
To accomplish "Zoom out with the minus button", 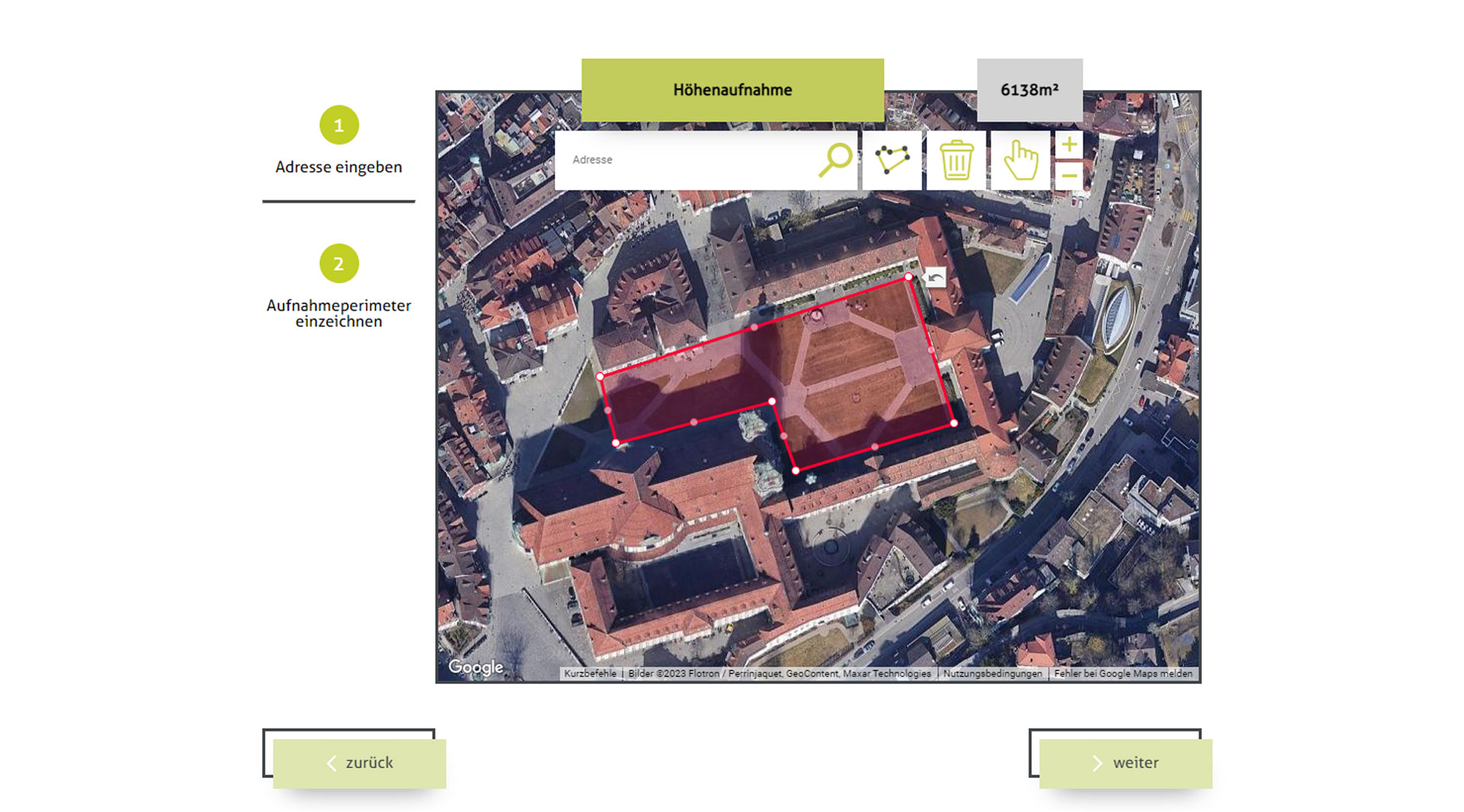I will (1069, 176).
